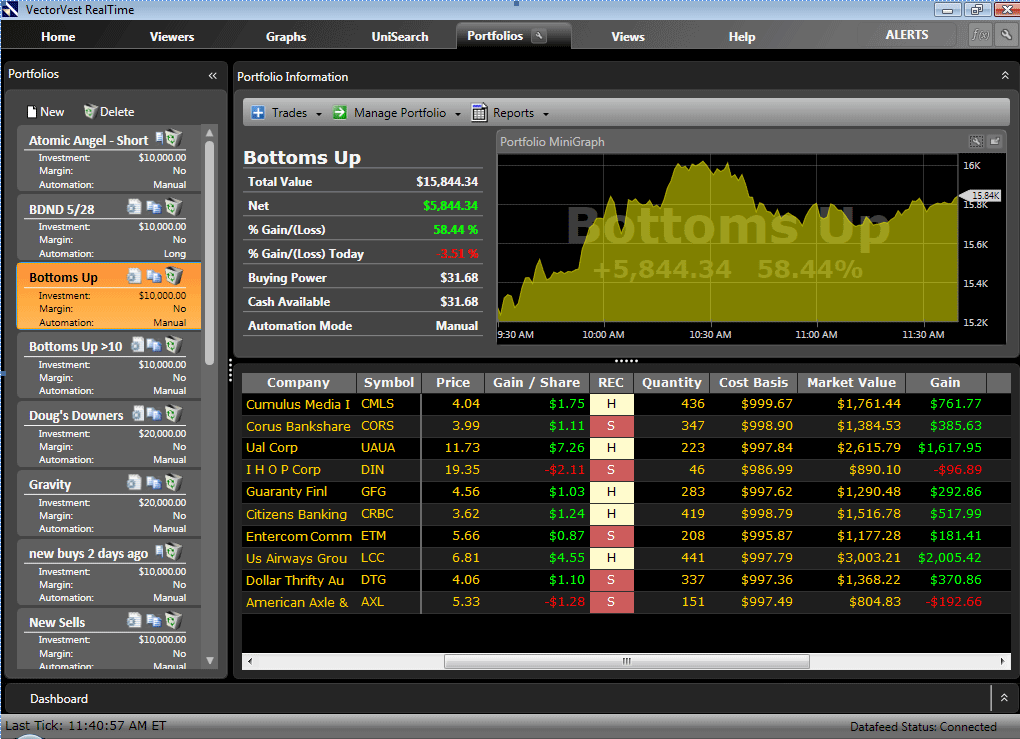The width and height of the screenshot is (1020, 739).
Task: Open the Trades dropdown arrow
Action: (318, 113)
